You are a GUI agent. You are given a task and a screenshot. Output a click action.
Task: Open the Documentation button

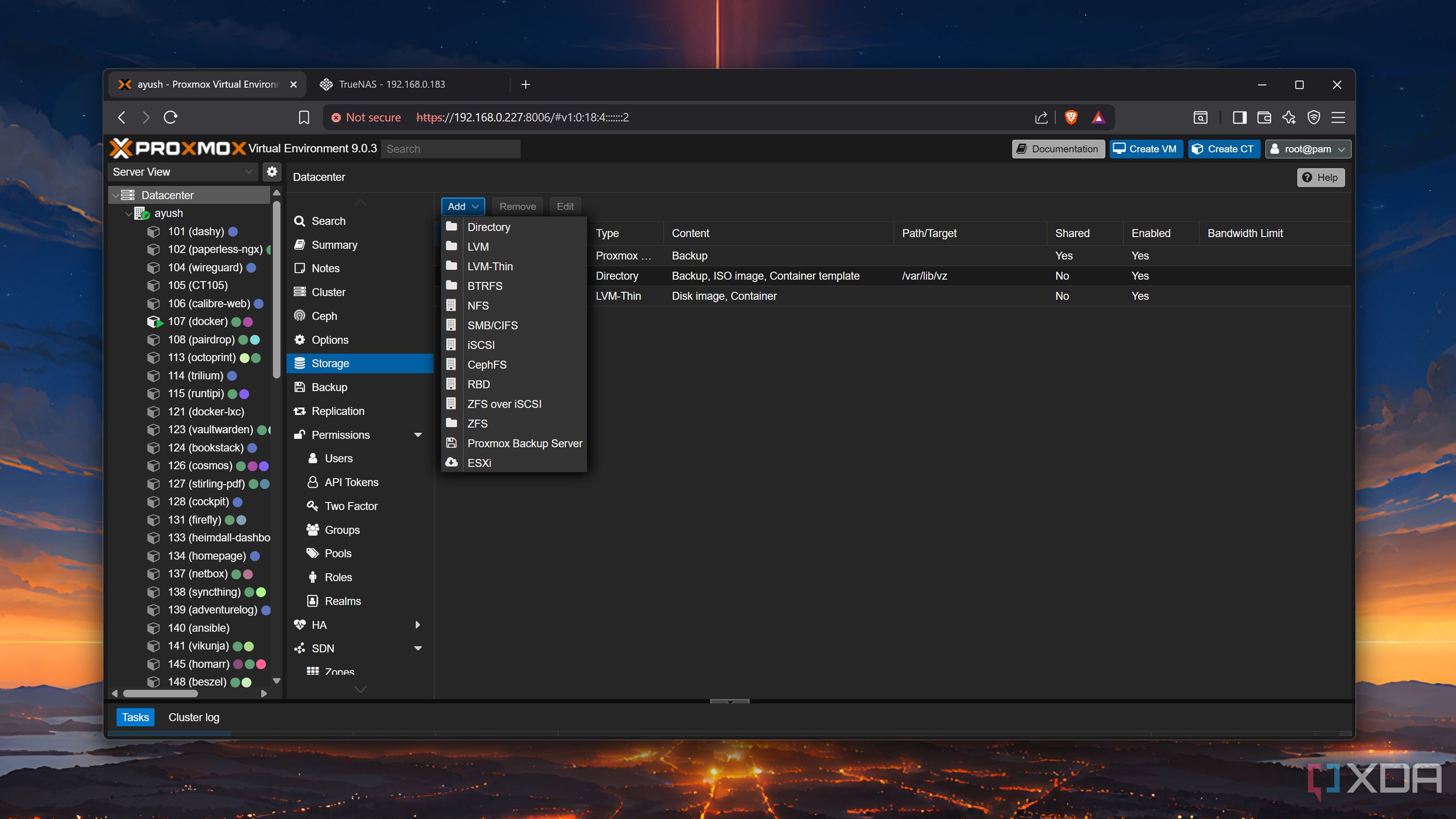pyautogui.click(x=1058, y=149)
